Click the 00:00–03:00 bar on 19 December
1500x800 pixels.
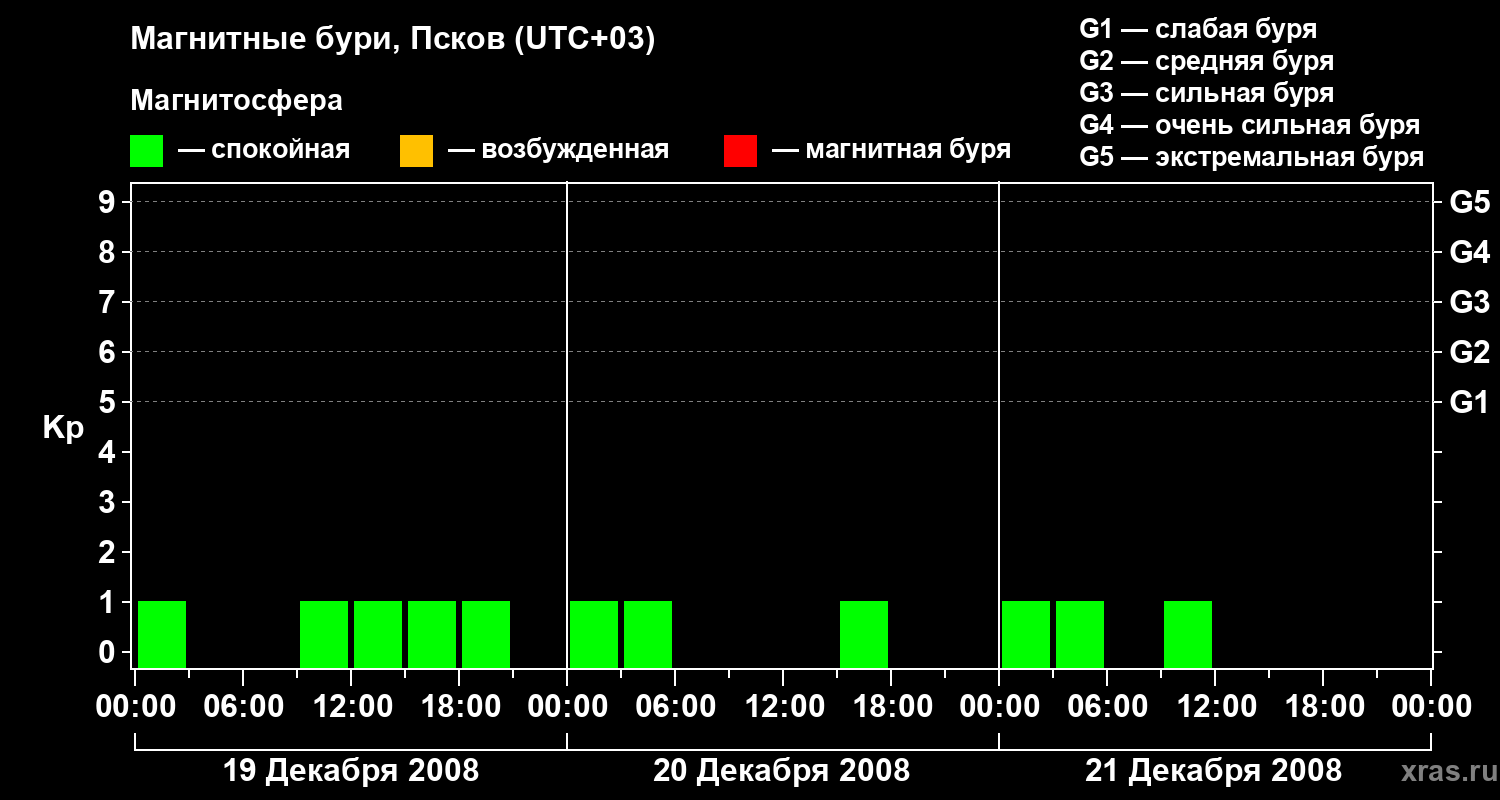coord(162,634)
